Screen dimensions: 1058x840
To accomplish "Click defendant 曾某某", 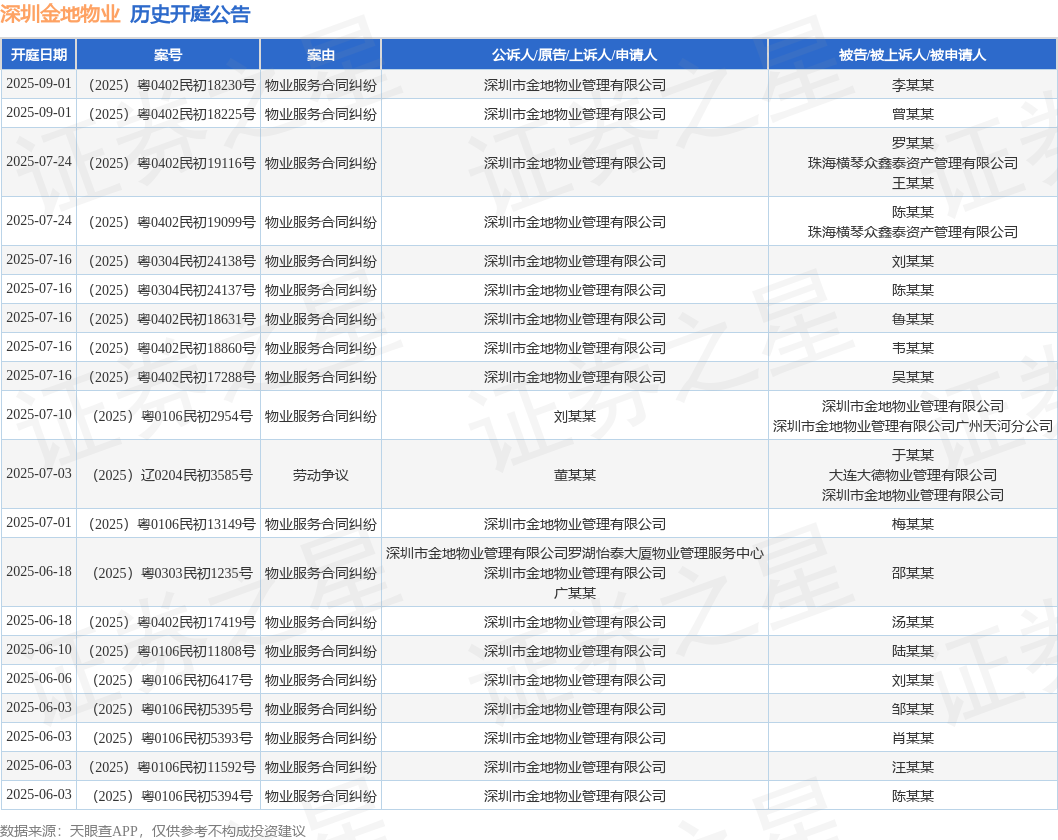I will click(912, 114).
